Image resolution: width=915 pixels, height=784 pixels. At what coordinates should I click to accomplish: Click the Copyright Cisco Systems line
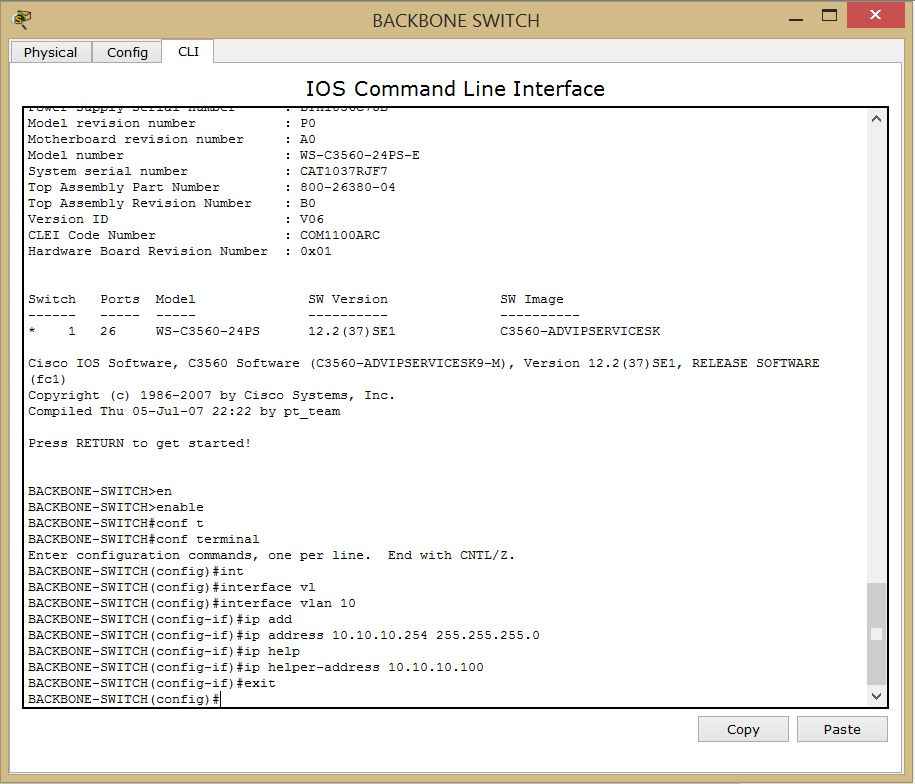[211, 396]
